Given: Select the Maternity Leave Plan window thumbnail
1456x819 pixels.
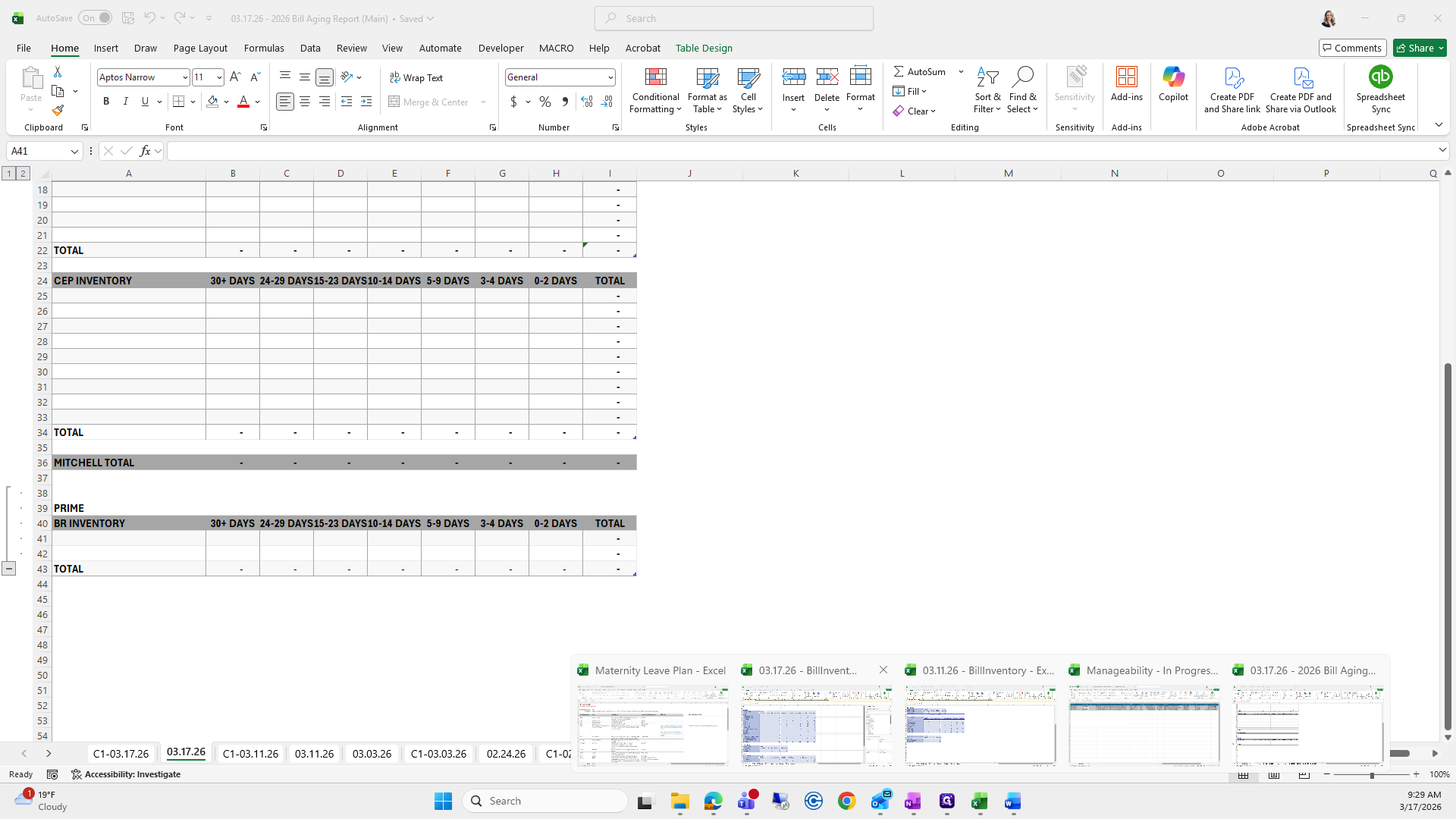Looking at the screenshot, I should click(x=652, y=724).
